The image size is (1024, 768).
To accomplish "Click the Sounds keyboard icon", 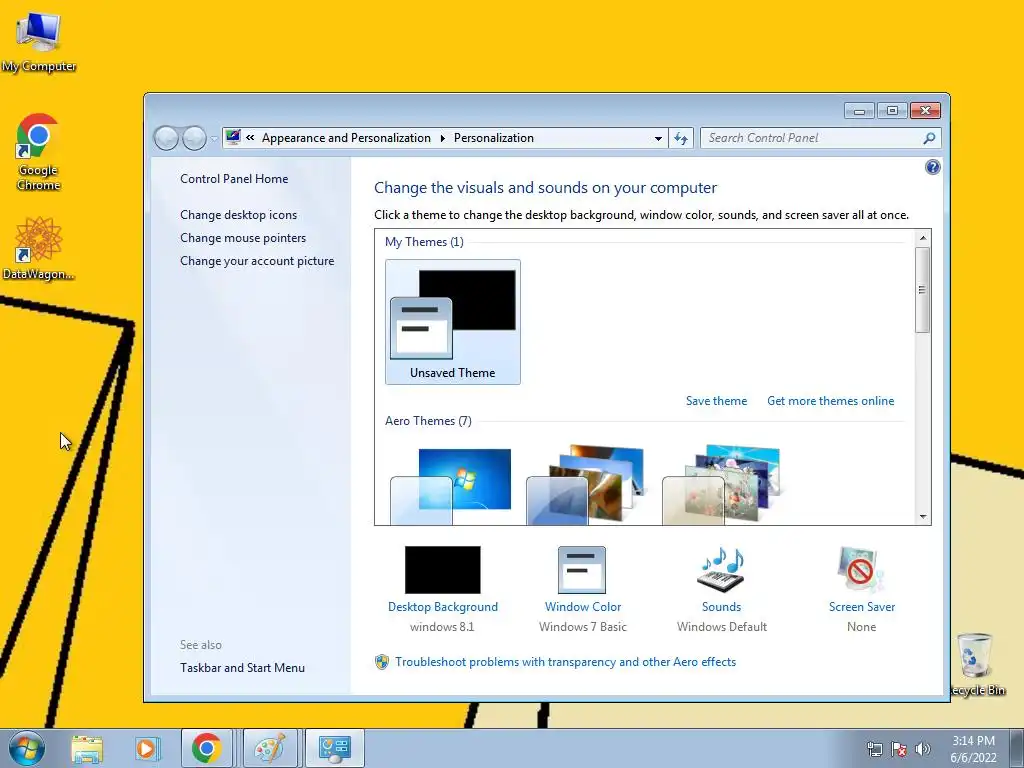I will point(721,569).
